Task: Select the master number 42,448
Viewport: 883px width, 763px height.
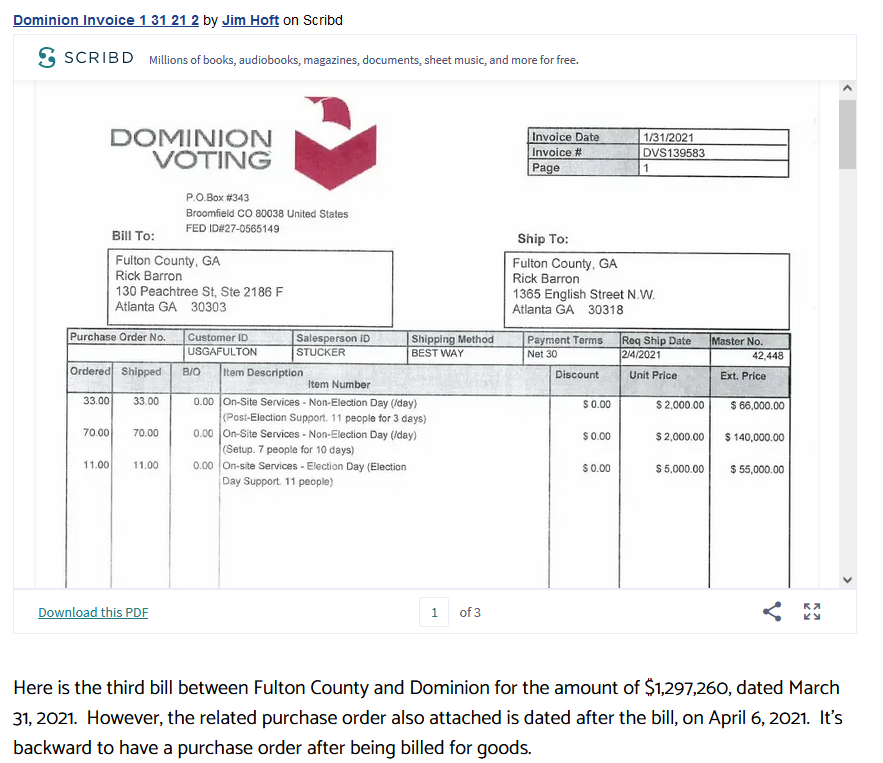Action: (x=768, y=356)
